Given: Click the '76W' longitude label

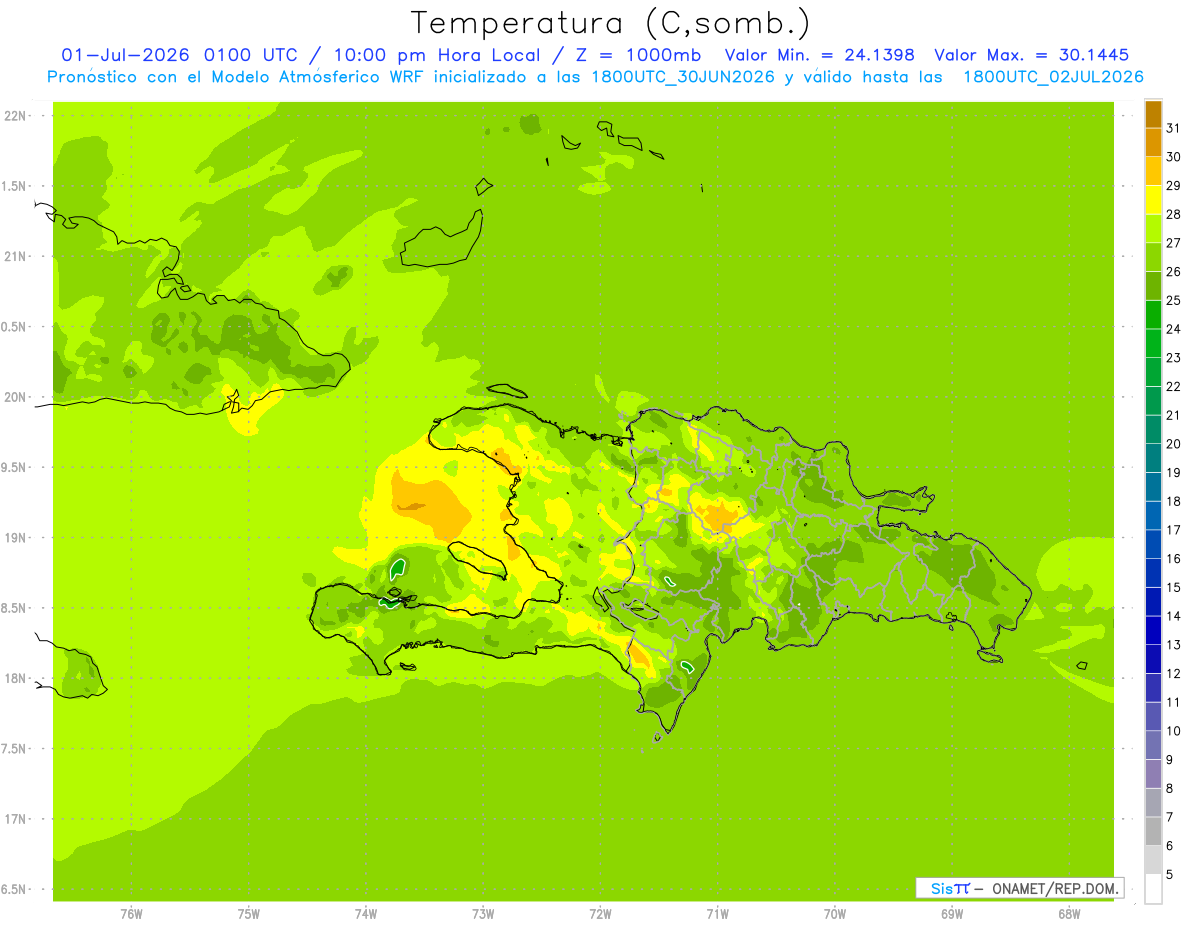Looking at the screenshot, I should pyautogui.click(x=131, y=914).
